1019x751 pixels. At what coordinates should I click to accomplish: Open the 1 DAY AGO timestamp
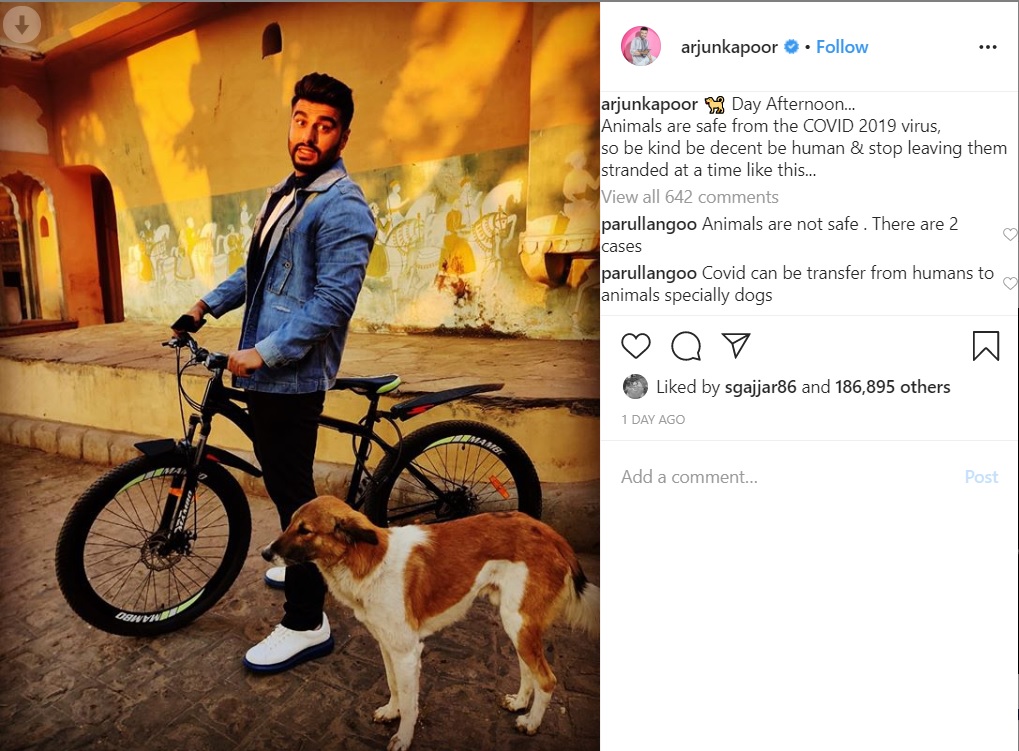pos(652,420)
